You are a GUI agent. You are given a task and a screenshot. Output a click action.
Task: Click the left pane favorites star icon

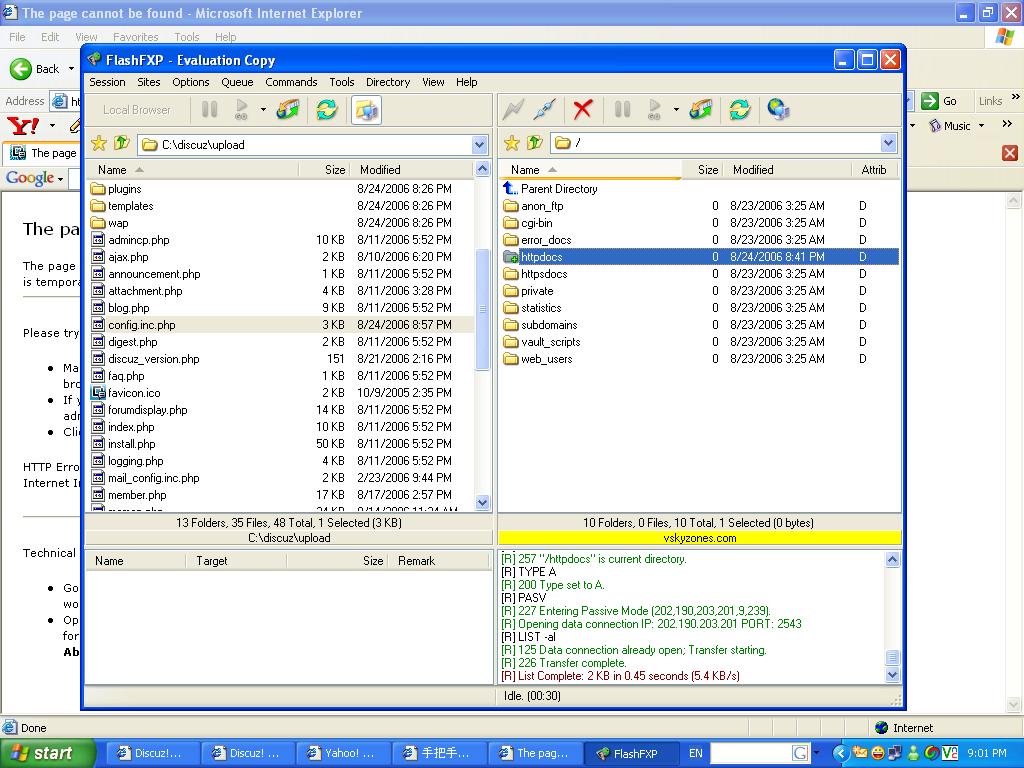tap(99, 144)
